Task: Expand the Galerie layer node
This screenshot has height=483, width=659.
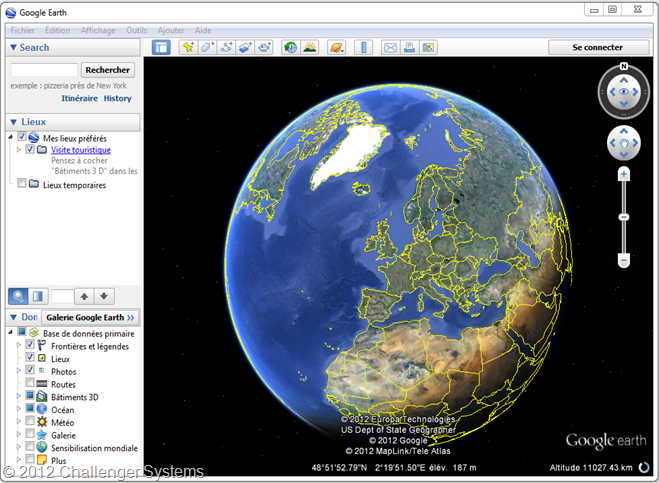Action: click(x=18, y=434)
